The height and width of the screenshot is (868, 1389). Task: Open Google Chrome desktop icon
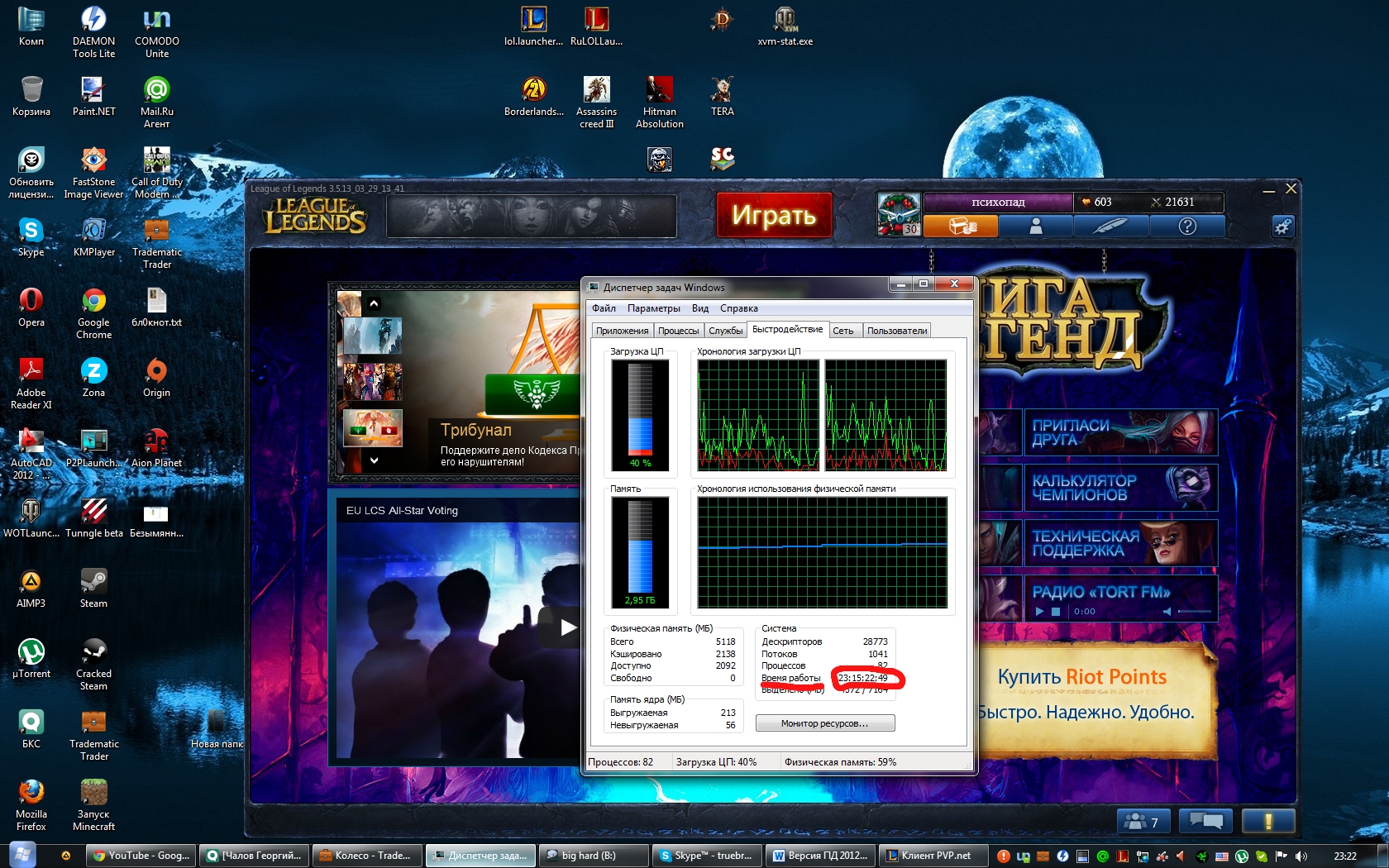(x=93, y=313)
